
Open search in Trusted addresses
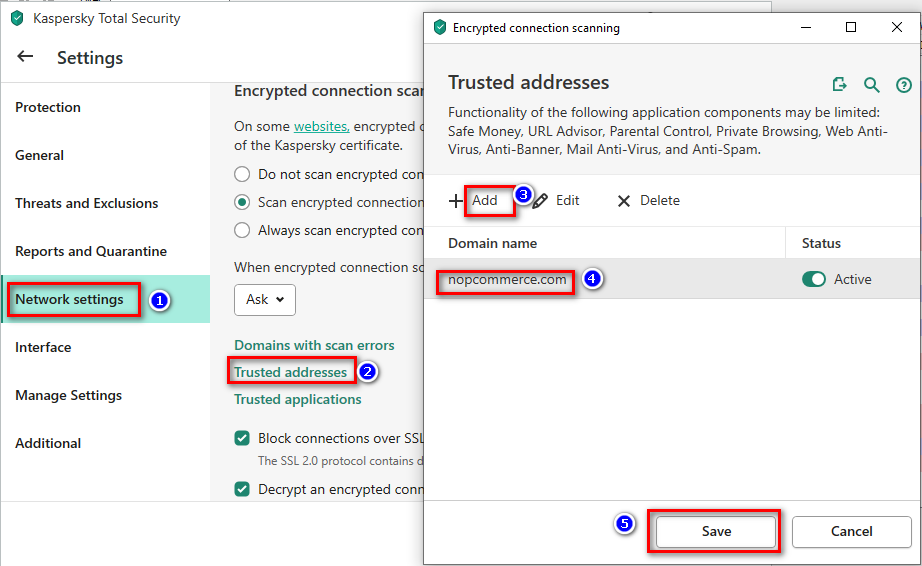point(872,85)
